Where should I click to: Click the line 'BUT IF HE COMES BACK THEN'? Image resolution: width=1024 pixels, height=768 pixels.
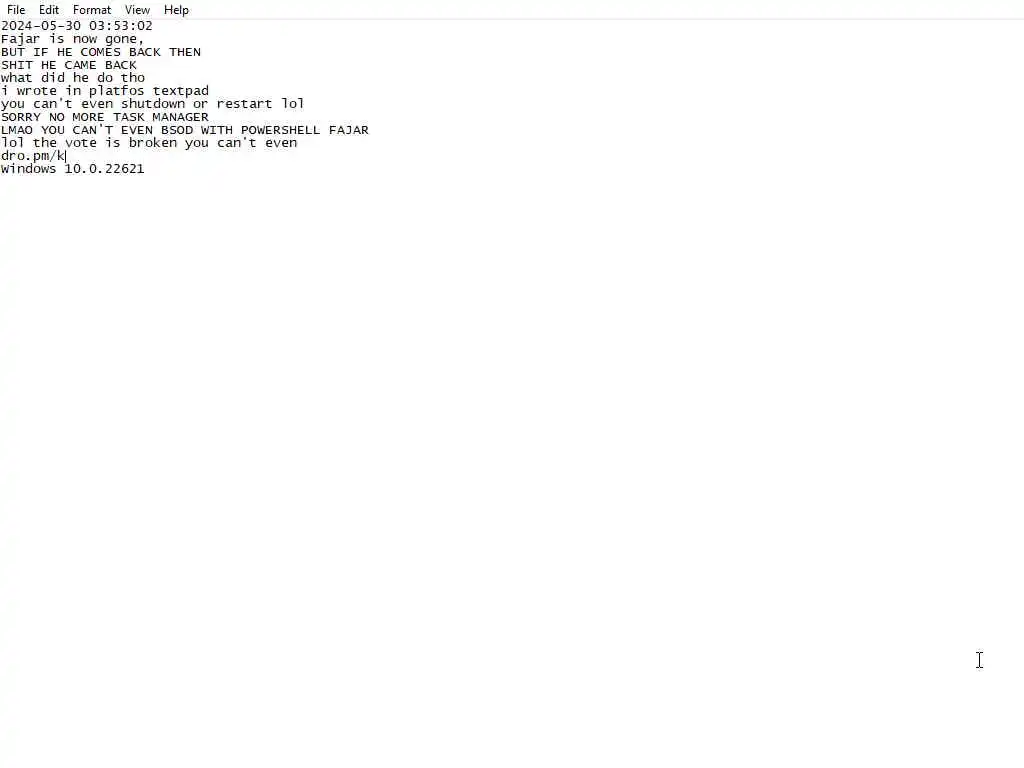pyautogui.click(x=101, y=52)
